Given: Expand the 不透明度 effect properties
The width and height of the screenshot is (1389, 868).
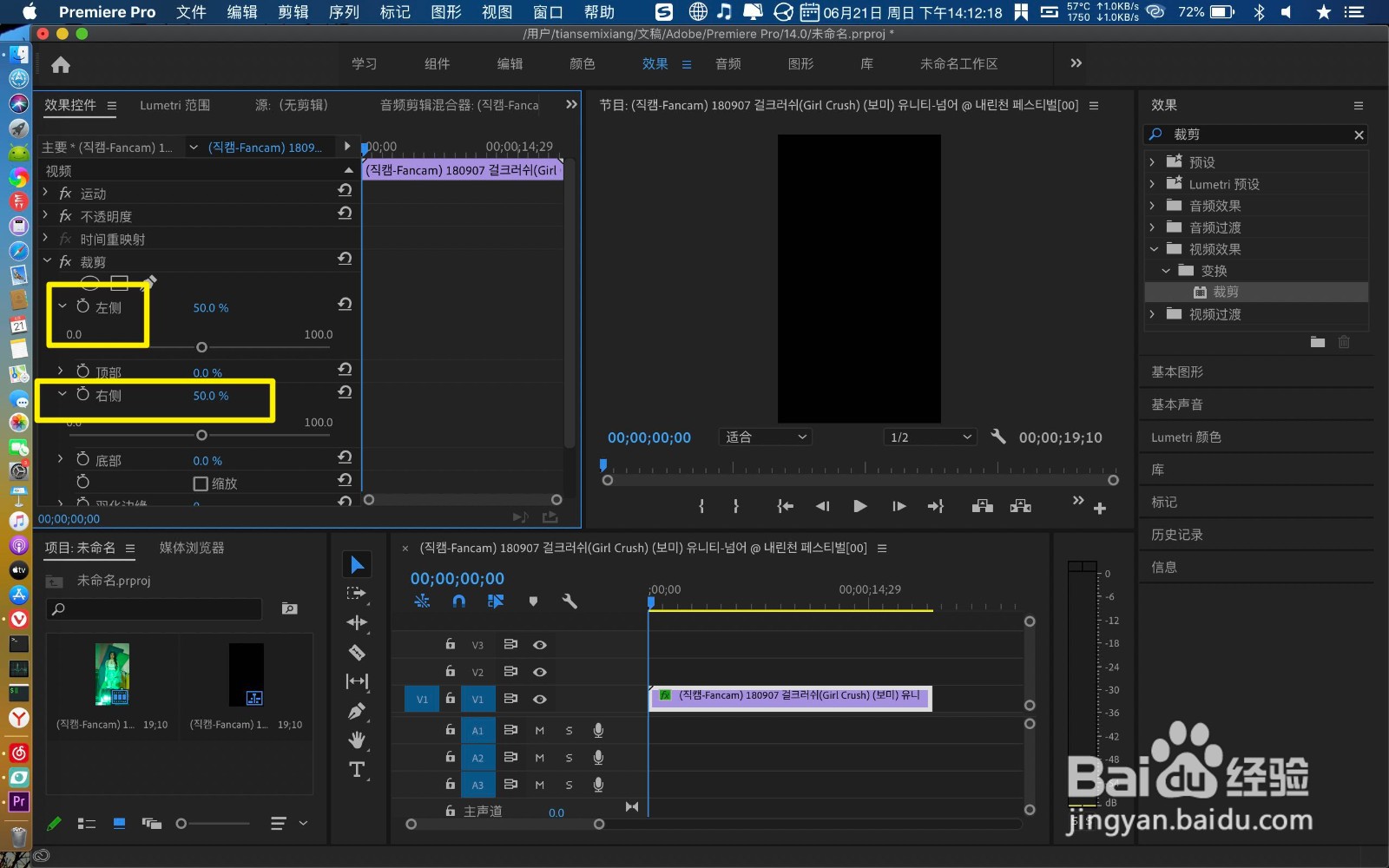Looking at the screenshot, I should tap(46, 215).
